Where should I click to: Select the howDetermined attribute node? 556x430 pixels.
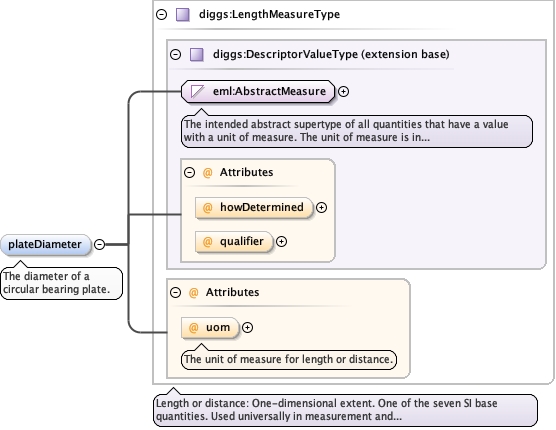pyautogui.click(x=254, y=207)
